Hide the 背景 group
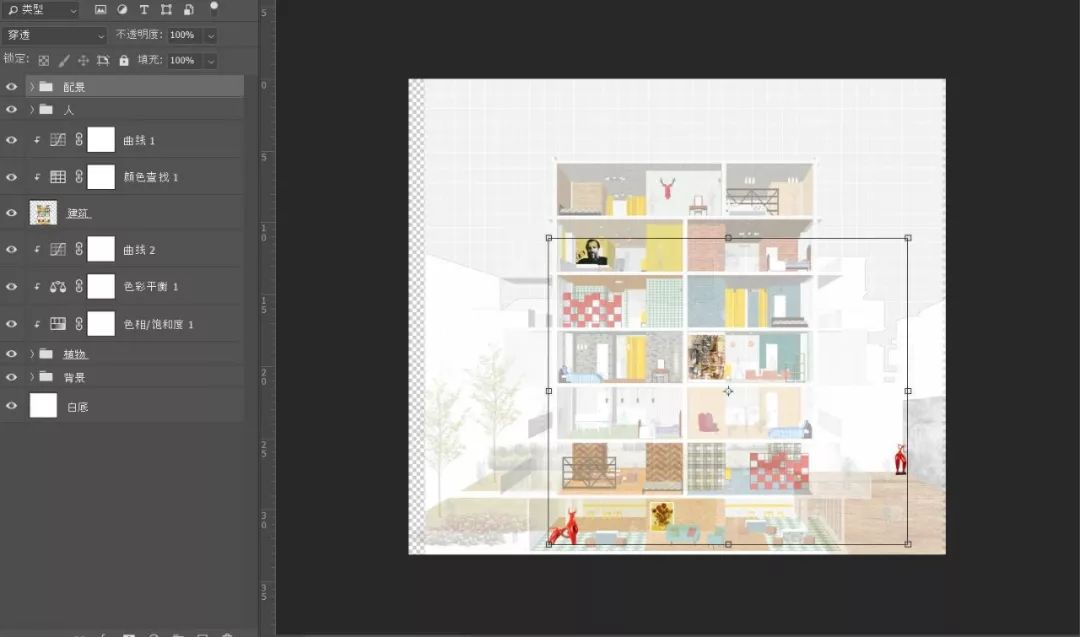The height and width of the screenshot is (637, 1080). (11, 377)
